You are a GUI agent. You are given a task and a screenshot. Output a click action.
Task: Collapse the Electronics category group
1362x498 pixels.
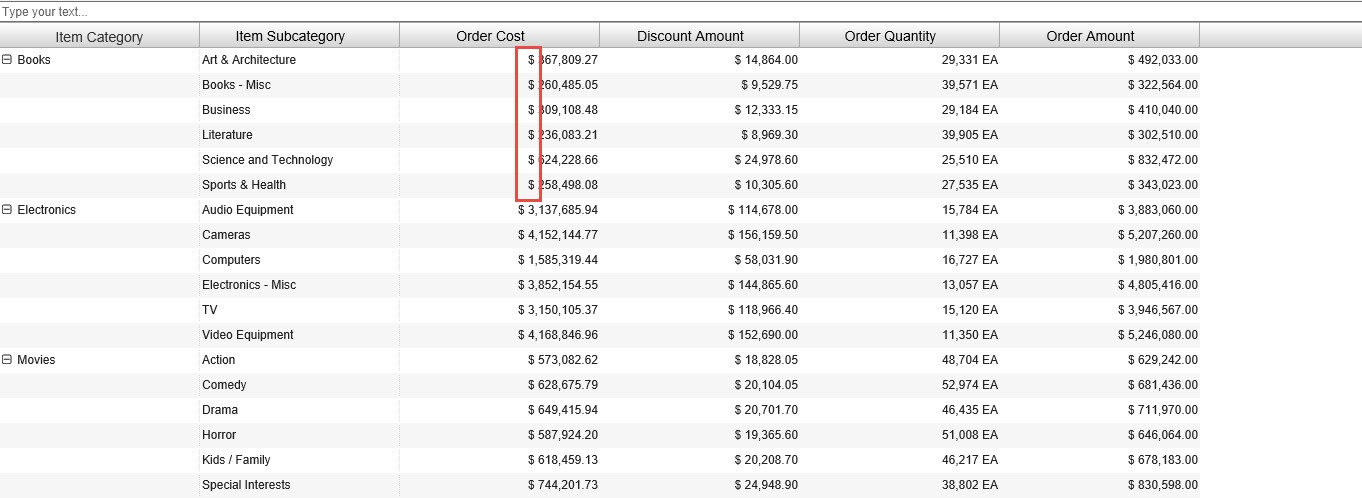(x=7, y=210)
